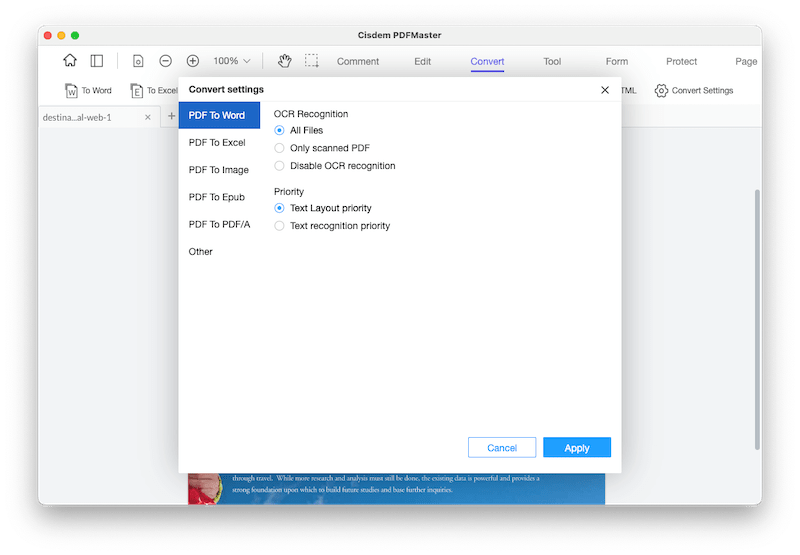This screenshot has width=800, height=555.
Task: Add a new tab with plus
Action: click(x=171, y=116)
